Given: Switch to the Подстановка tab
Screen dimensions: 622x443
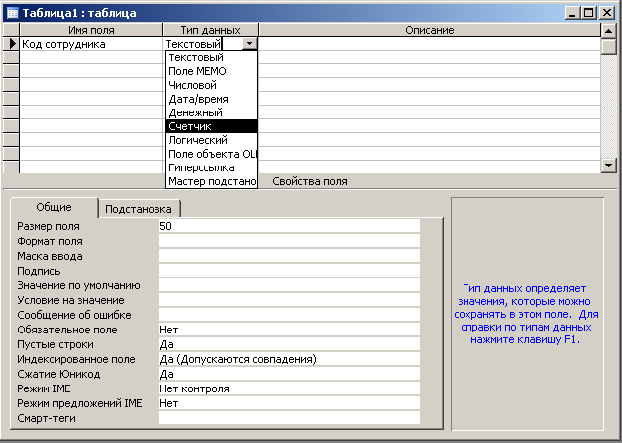Looking at the screenshot, I should pos(138,209).
